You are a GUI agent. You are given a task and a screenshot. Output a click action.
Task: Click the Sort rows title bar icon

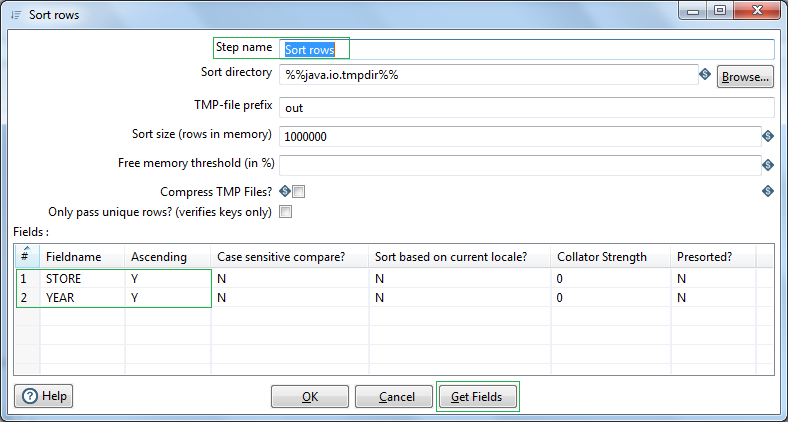[x=16, y=15]
